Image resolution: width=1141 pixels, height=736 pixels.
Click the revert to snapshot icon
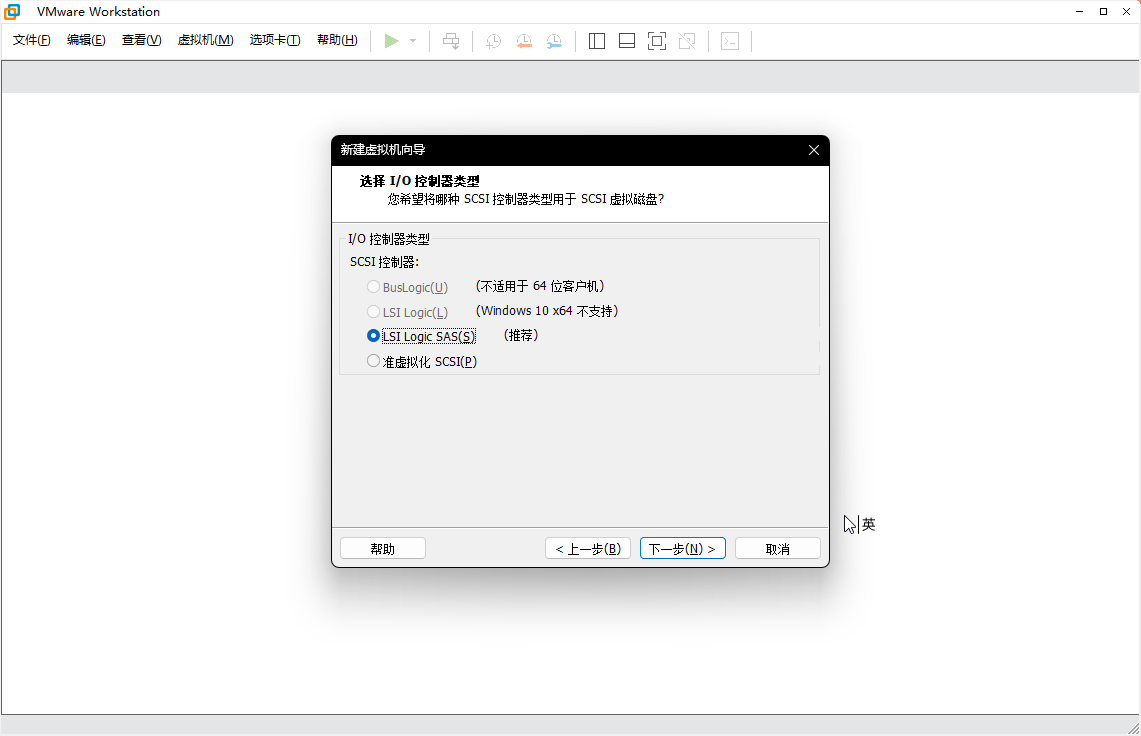(524, 41)
